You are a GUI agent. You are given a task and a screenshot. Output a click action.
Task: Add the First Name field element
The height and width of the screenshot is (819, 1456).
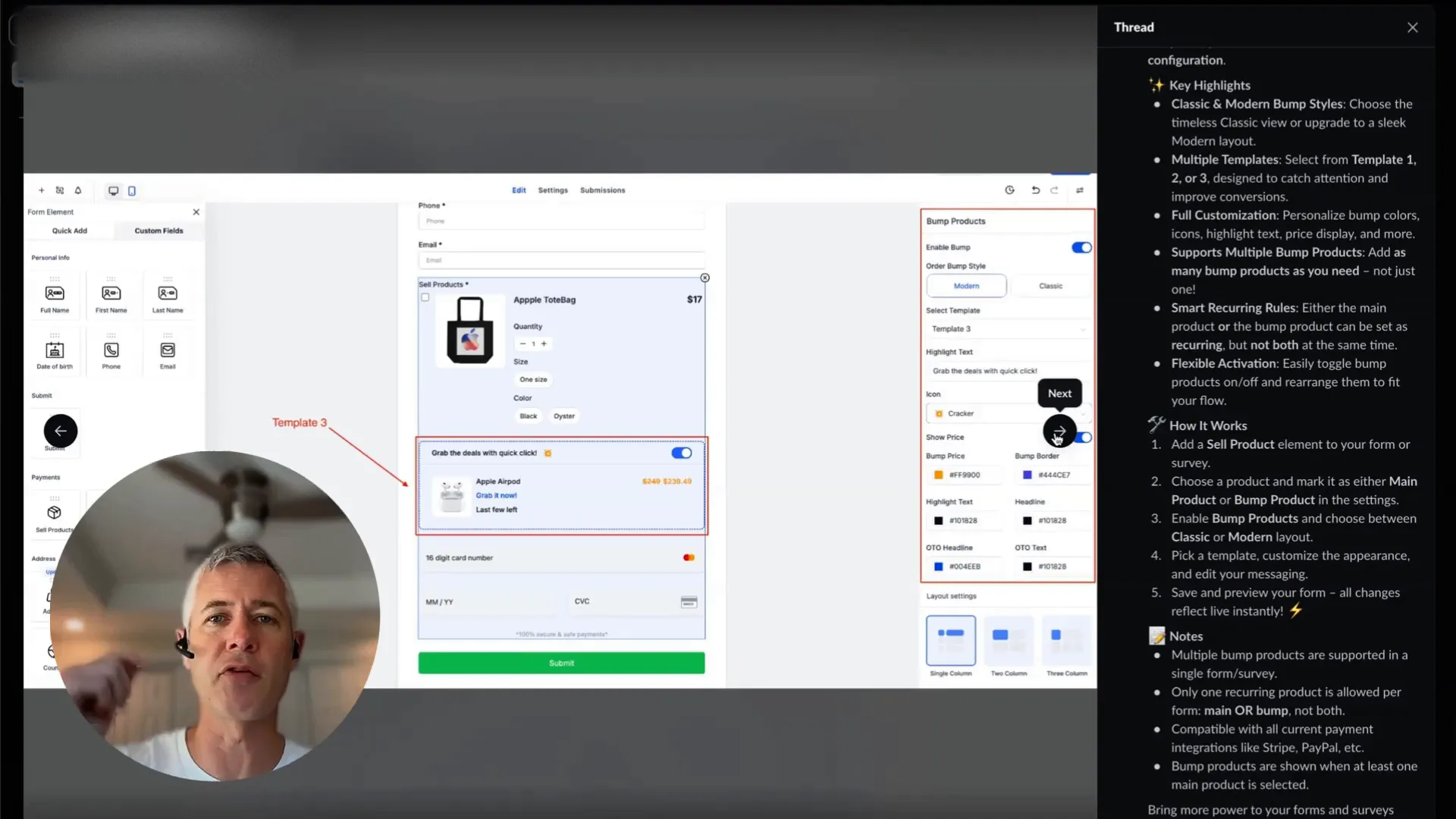pyautogui.click(x=111, y=296)
